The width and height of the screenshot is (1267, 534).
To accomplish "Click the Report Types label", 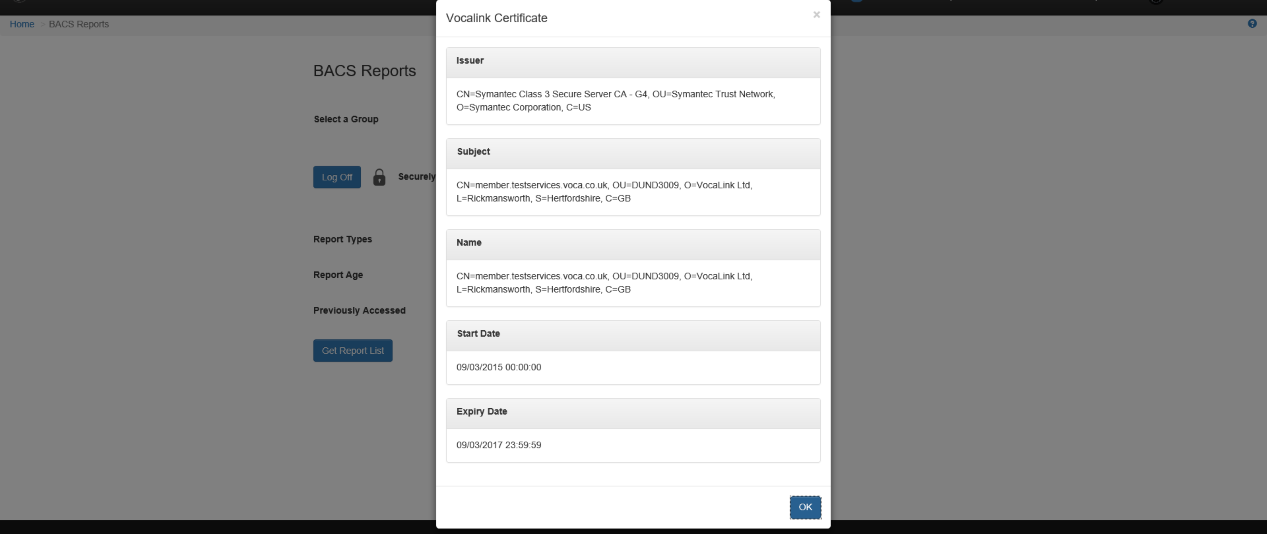I will tap(342, 240).
